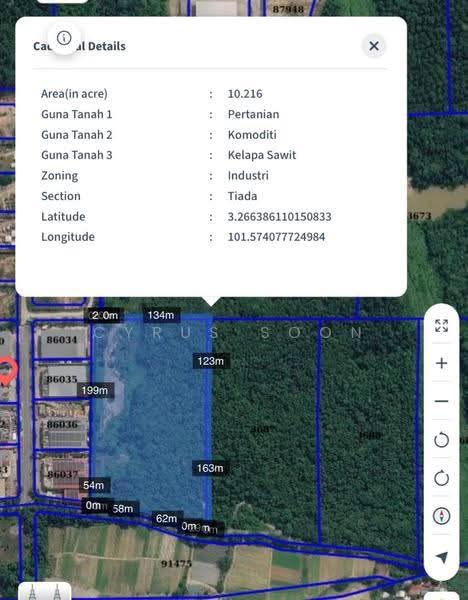Image resolution: width=468 pixels, height=600 pixels.
Task: Reset map orientation with compass
Action: [441, 516]
